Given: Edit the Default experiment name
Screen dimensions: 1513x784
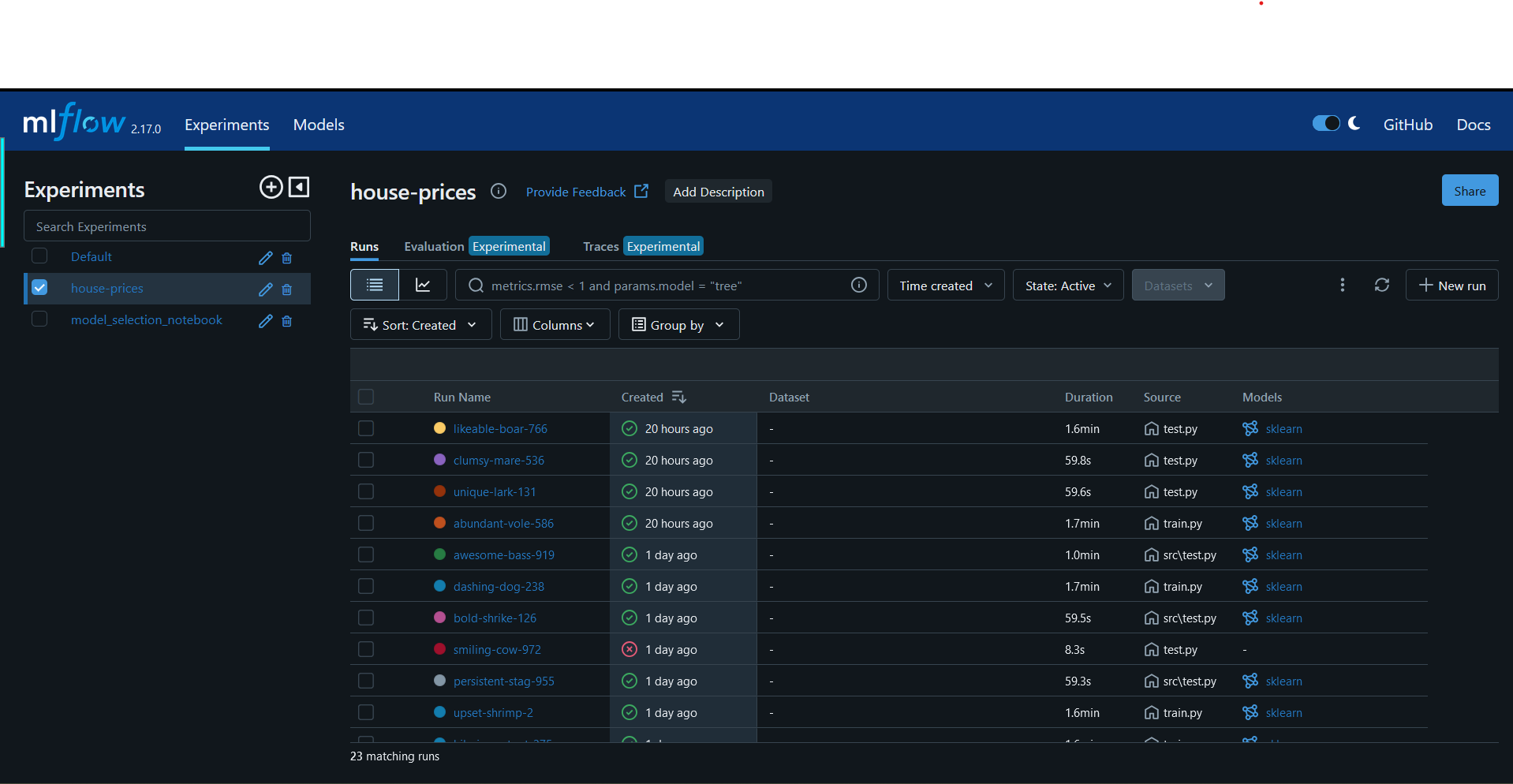Looking at the screenshot, I should (266, 258).
